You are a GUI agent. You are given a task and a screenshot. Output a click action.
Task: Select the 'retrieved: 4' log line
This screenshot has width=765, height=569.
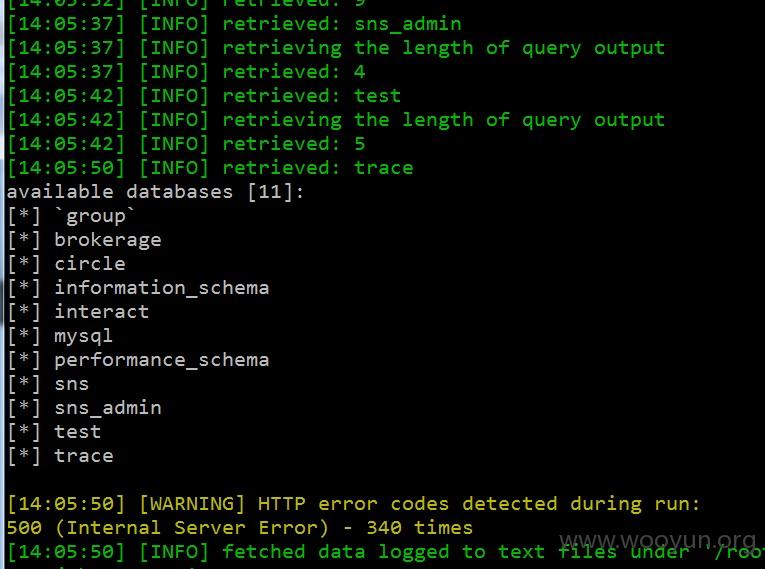pos(186,72)
